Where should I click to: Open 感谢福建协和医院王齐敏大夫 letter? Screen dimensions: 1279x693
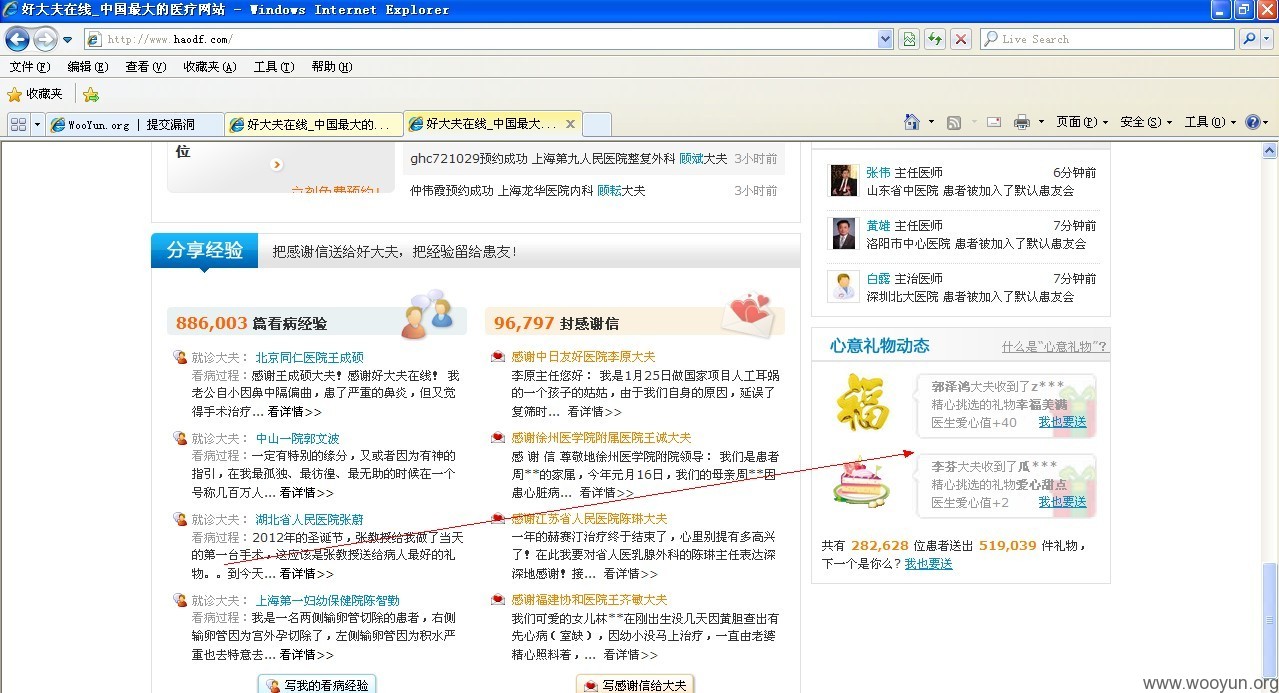(x=589, y=599)
